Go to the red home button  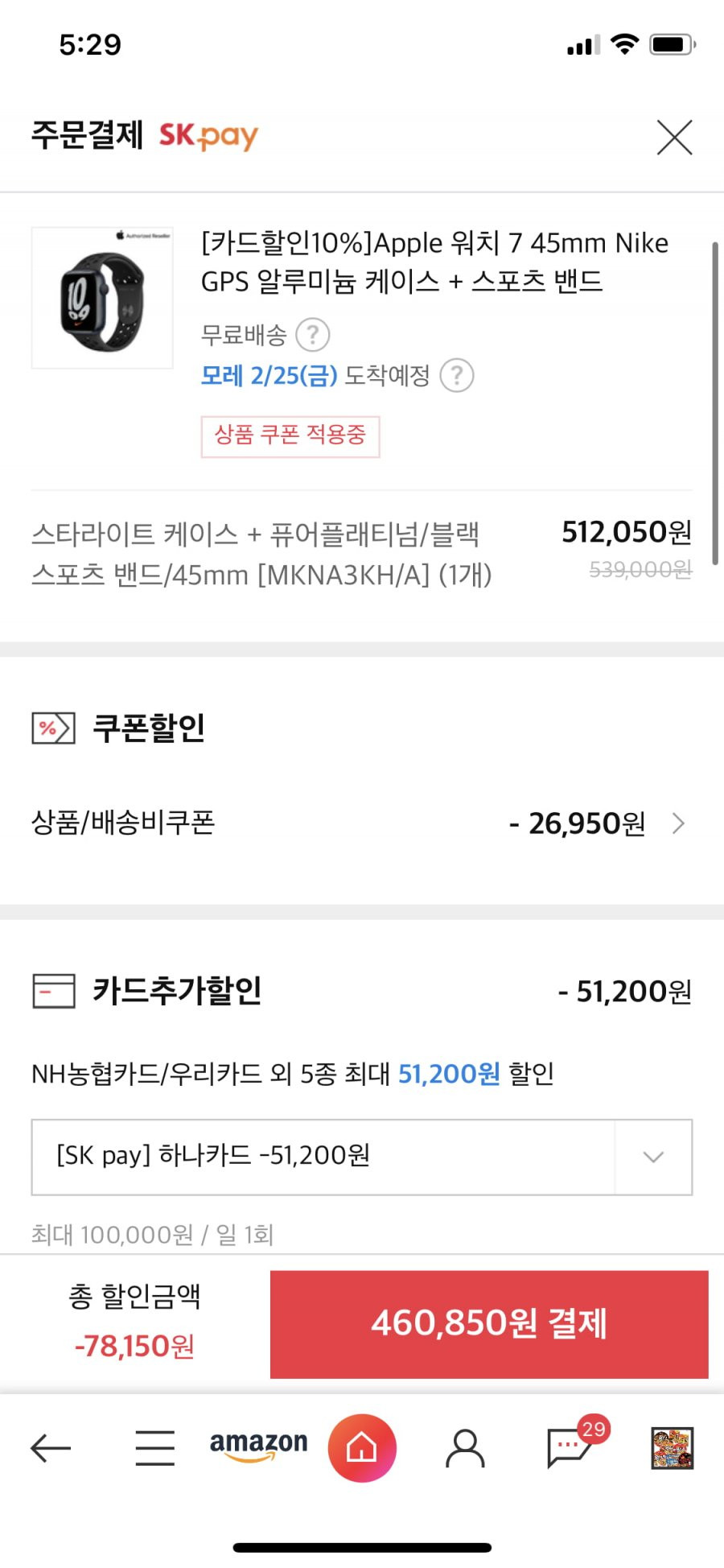tap(362, 1448)
